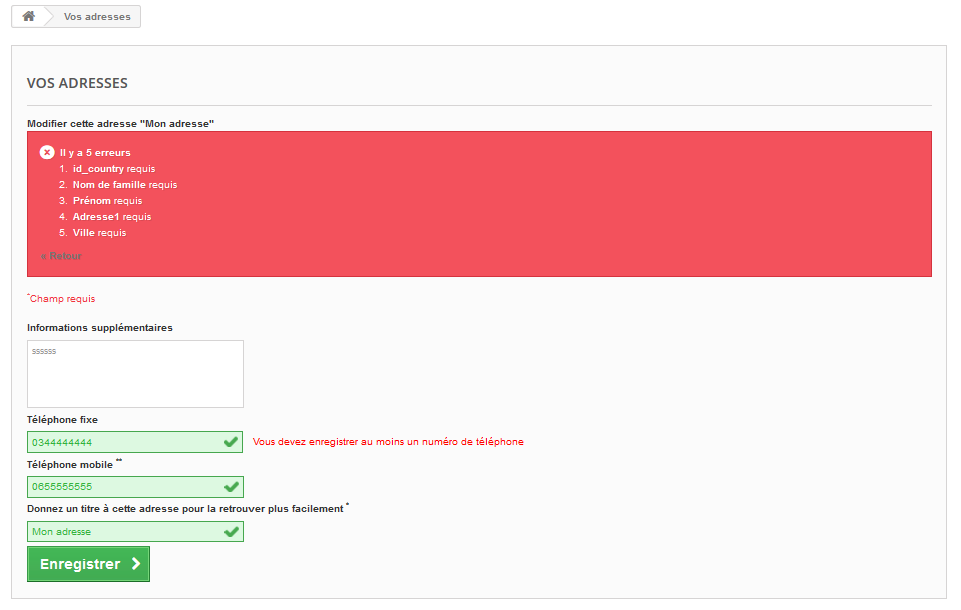This screenshot has width=961, height=610.
Task: Click the '*Champ requis' notice
Action: (x=61, y=299)
